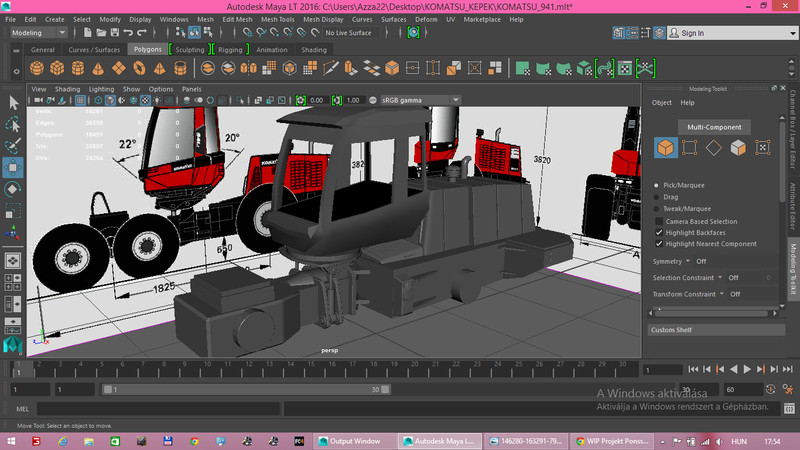Select Pick/Marquee radio option
The width and height of the screenshot is (800, 450).
point(657,185)
